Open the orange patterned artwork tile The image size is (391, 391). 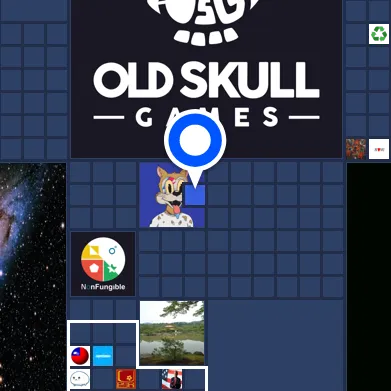coord(356,149)
